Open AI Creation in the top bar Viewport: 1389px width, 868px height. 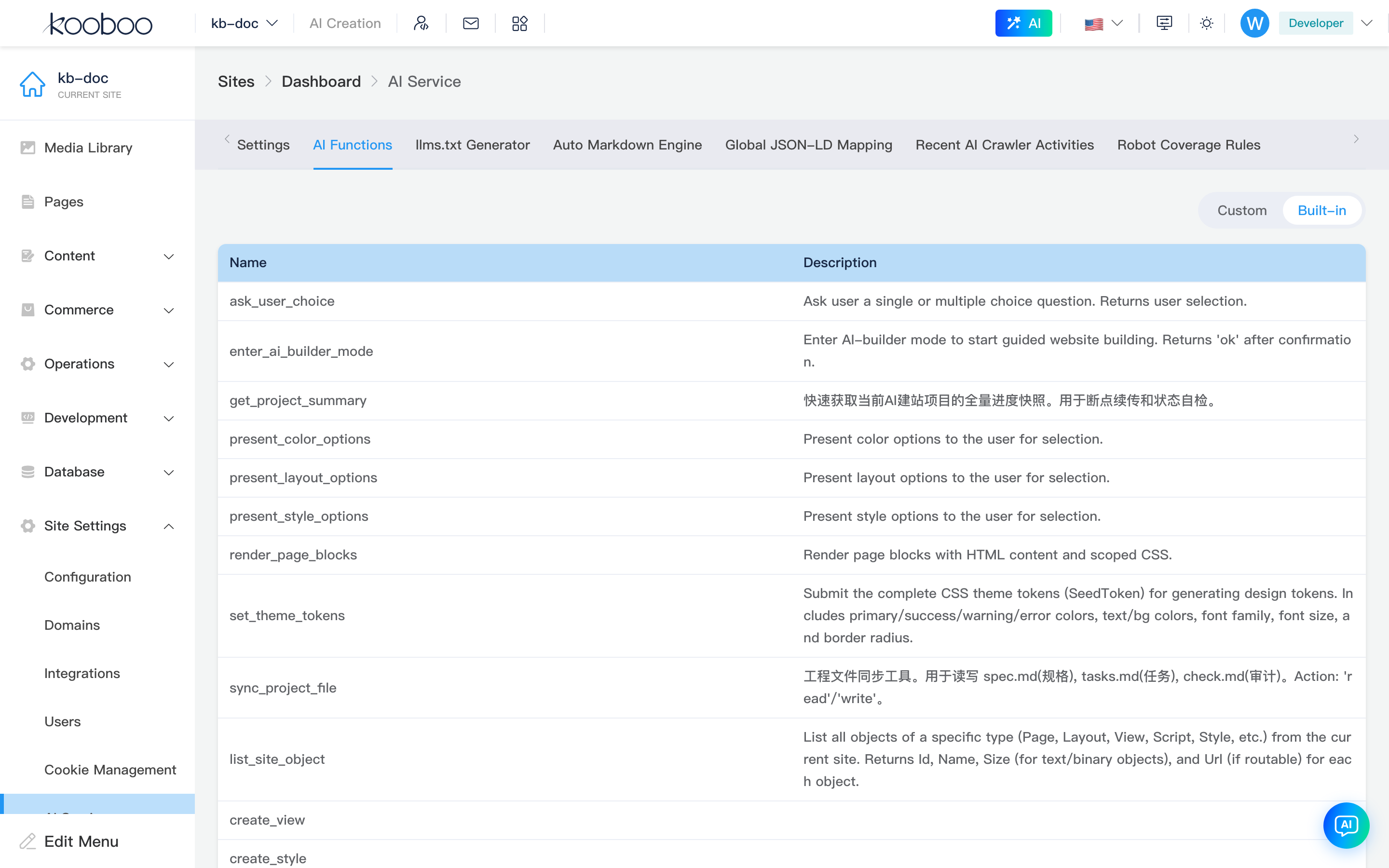[x=345, y=23]
